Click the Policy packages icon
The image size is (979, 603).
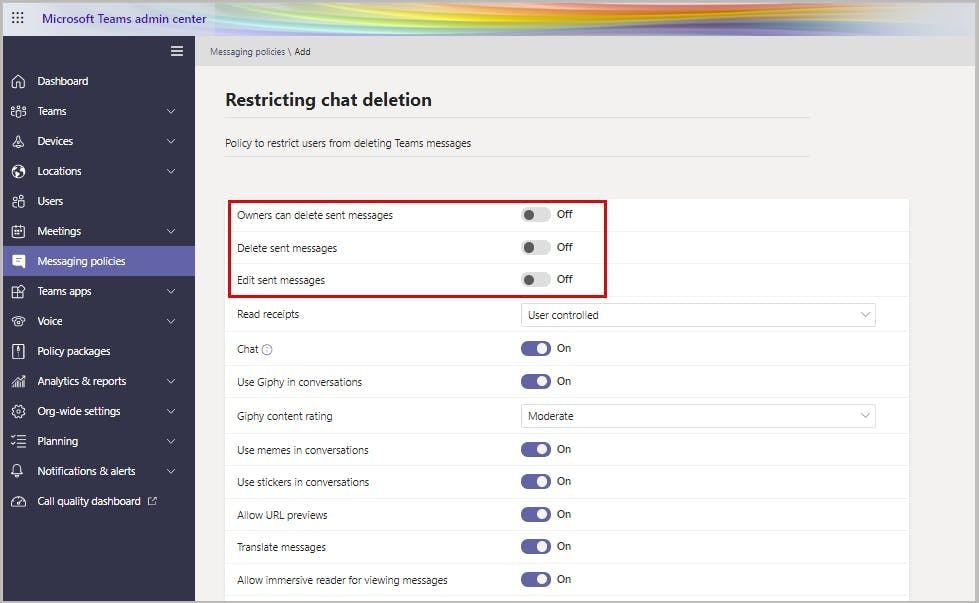18,351
